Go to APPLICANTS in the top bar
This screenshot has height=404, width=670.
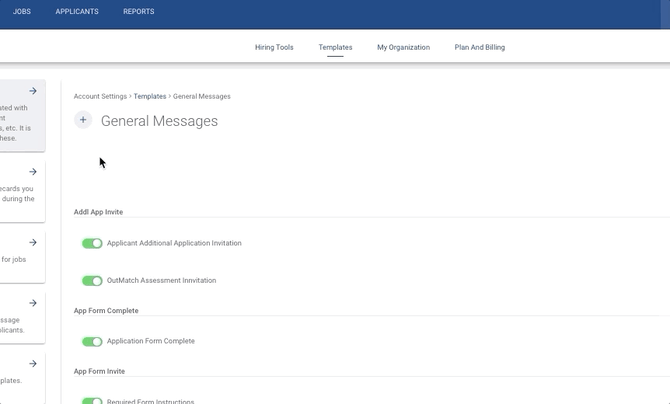pyautogui.click(x=77, y=12)
